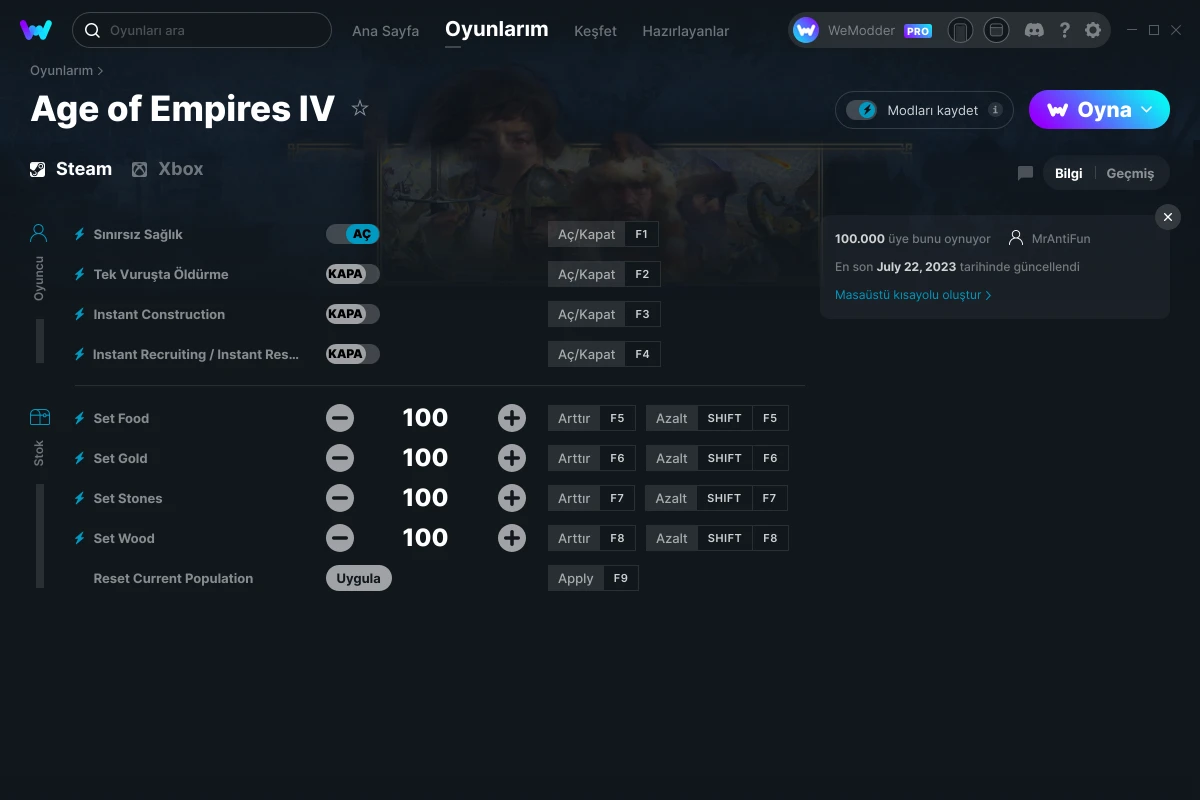
Task: Click info icon beside Modları kaydet
Action: tap(995, 110)
